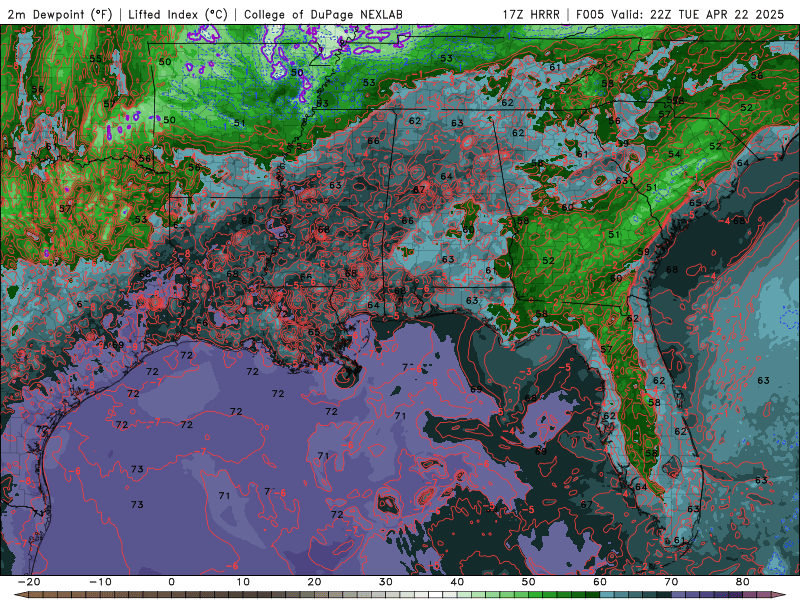
Task: Click the 20 label on the color scale
Action: (314, 582)
